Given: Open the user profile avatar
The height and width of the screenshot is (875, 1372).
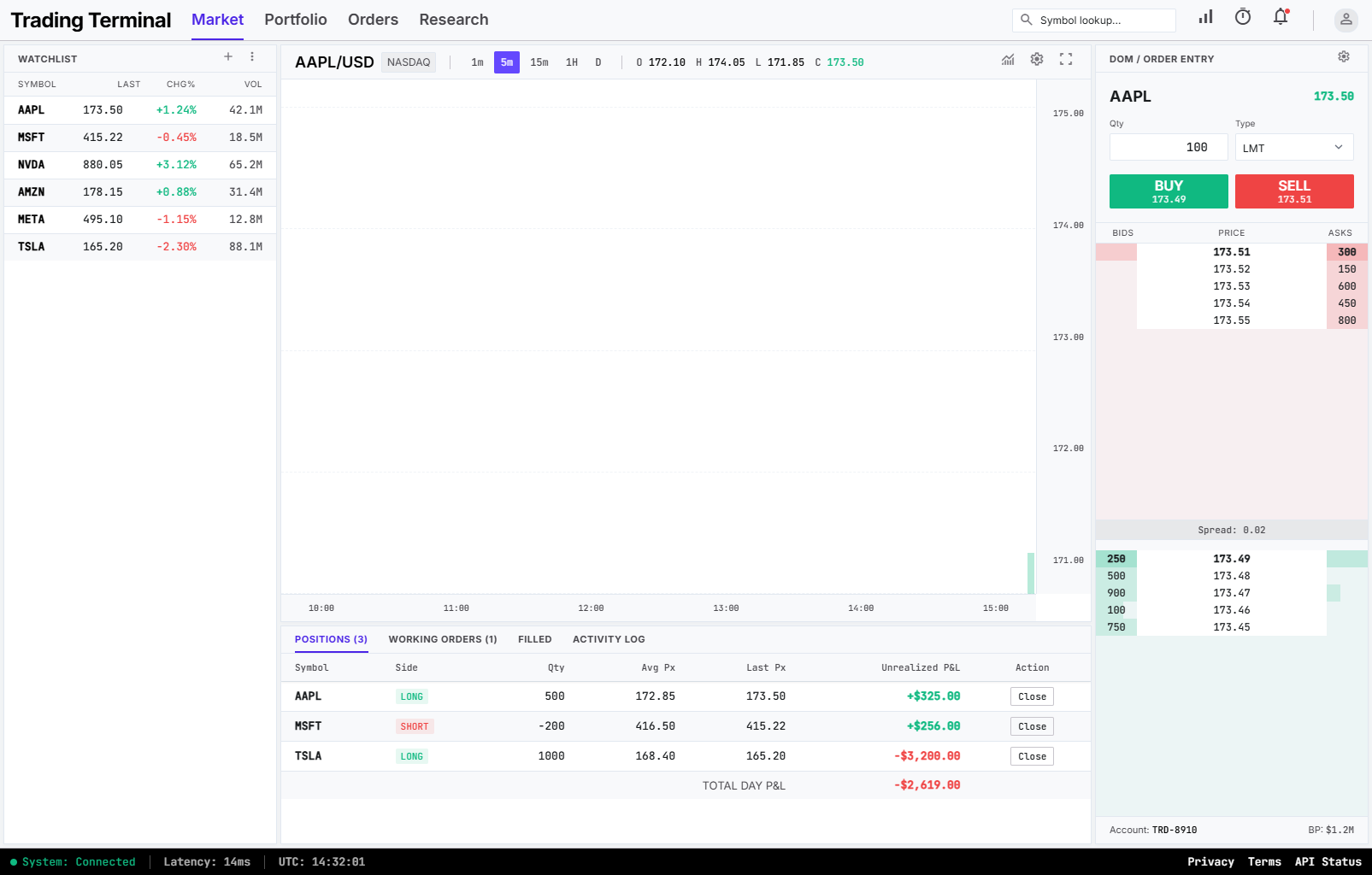Looking at the screenshot, I should click(1346, 20).
